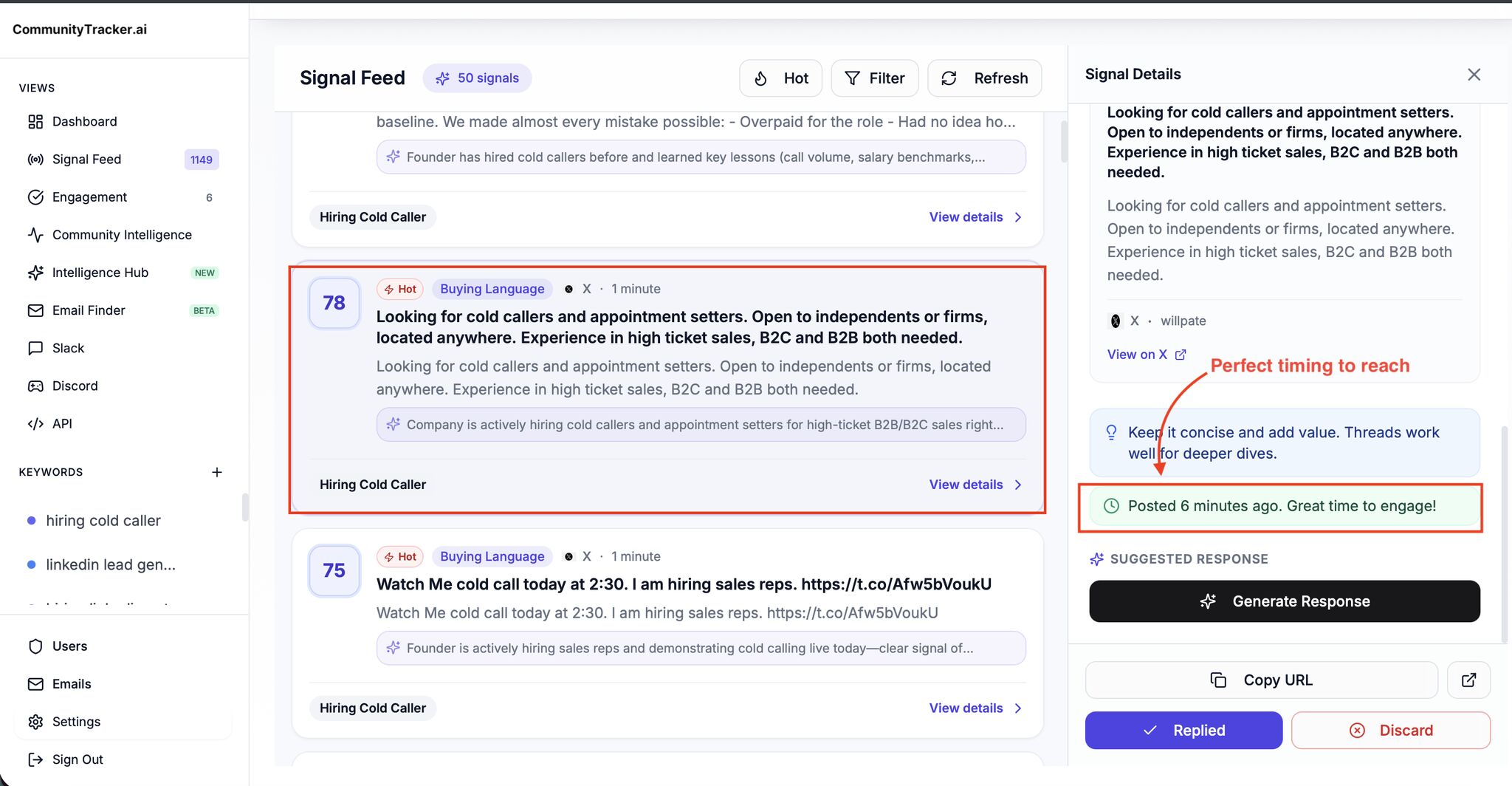
Task: Click the signal feed vertical scrollbar
Action: (x=1064, y=141)
